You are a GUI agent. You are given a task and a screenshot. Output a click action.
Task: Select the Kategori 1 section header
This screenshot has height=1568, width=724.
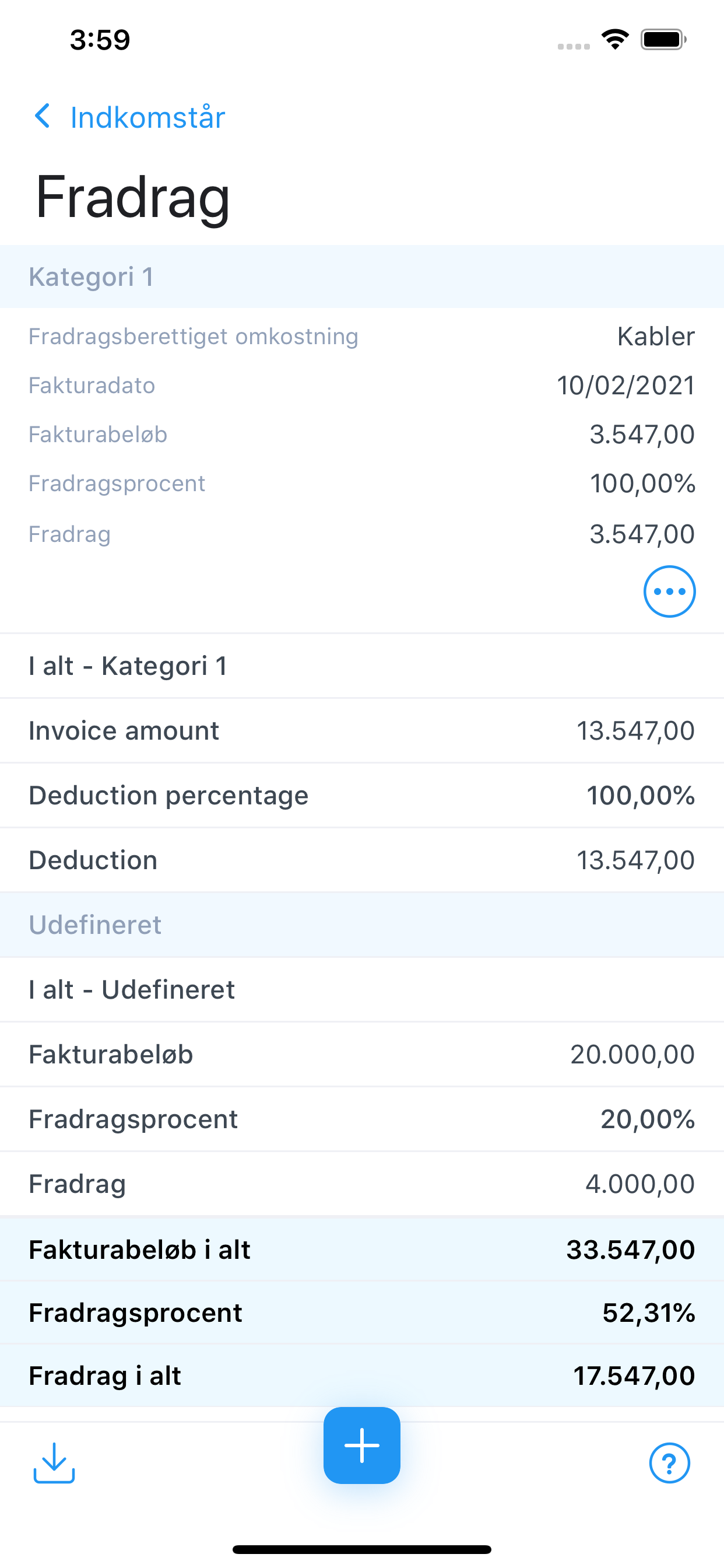[x=362, y=277]
